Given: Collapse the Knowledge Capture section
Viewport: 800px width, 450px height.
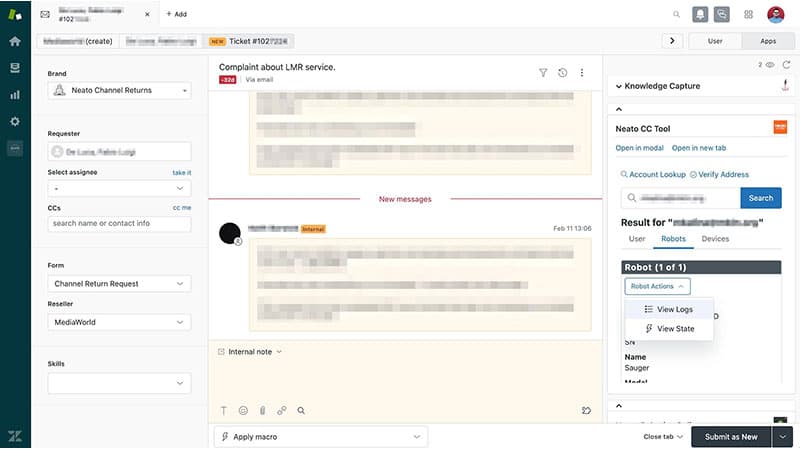Looking at the screenshot, I should (x=618, y=86).
